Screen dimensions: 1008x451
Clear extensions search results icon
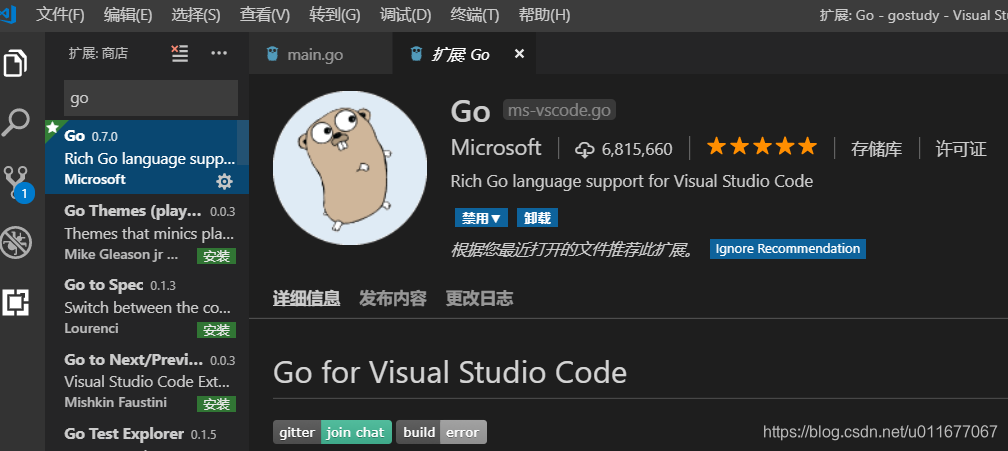click(180, 53)
